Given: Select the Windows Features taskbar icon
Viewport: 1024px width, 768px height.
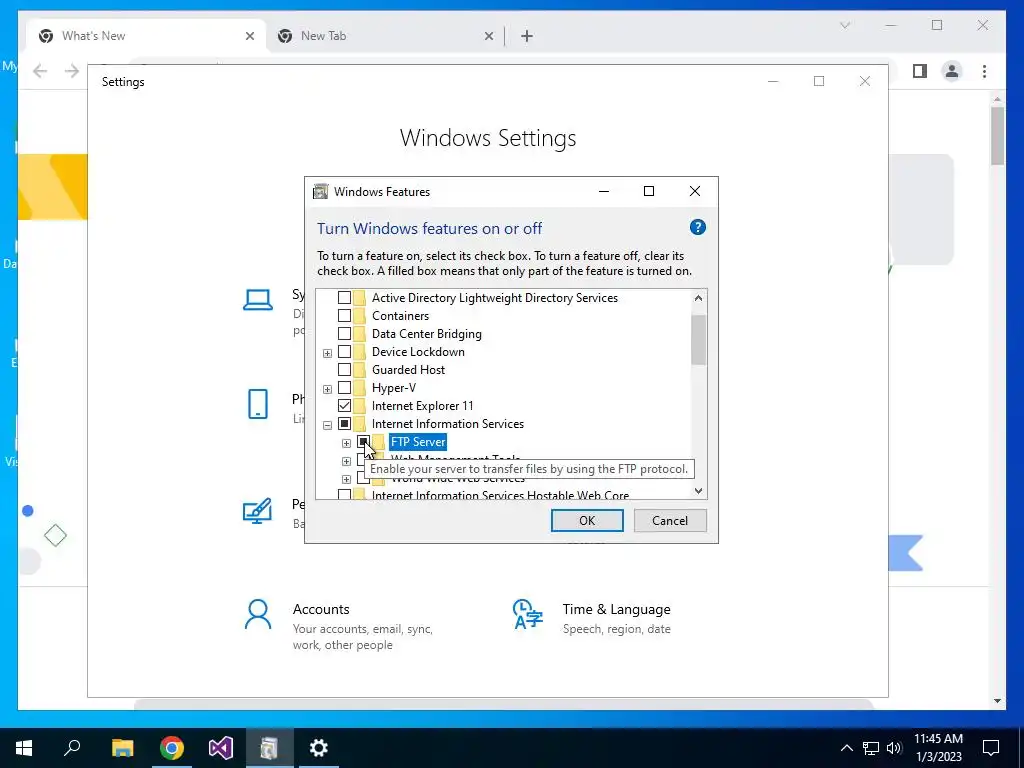Looking at the screenshot, I should tap(269, 748).
